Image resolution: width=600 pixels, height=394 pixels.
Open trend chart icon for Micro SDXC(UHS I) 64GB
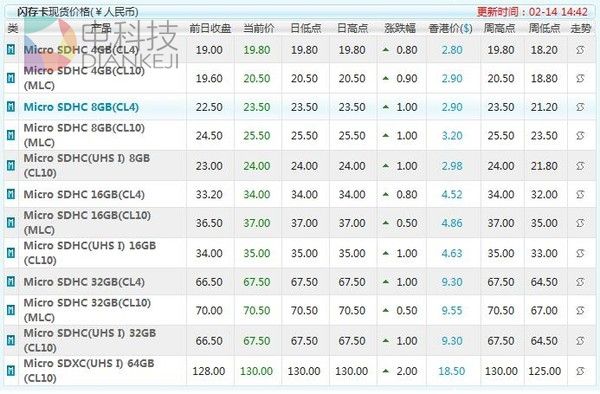tap(580, 371)
